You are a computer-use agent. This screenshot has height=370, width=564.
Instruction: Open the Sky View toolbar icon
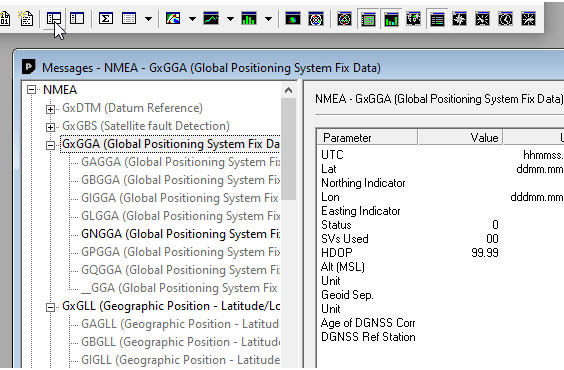point(345,19)
